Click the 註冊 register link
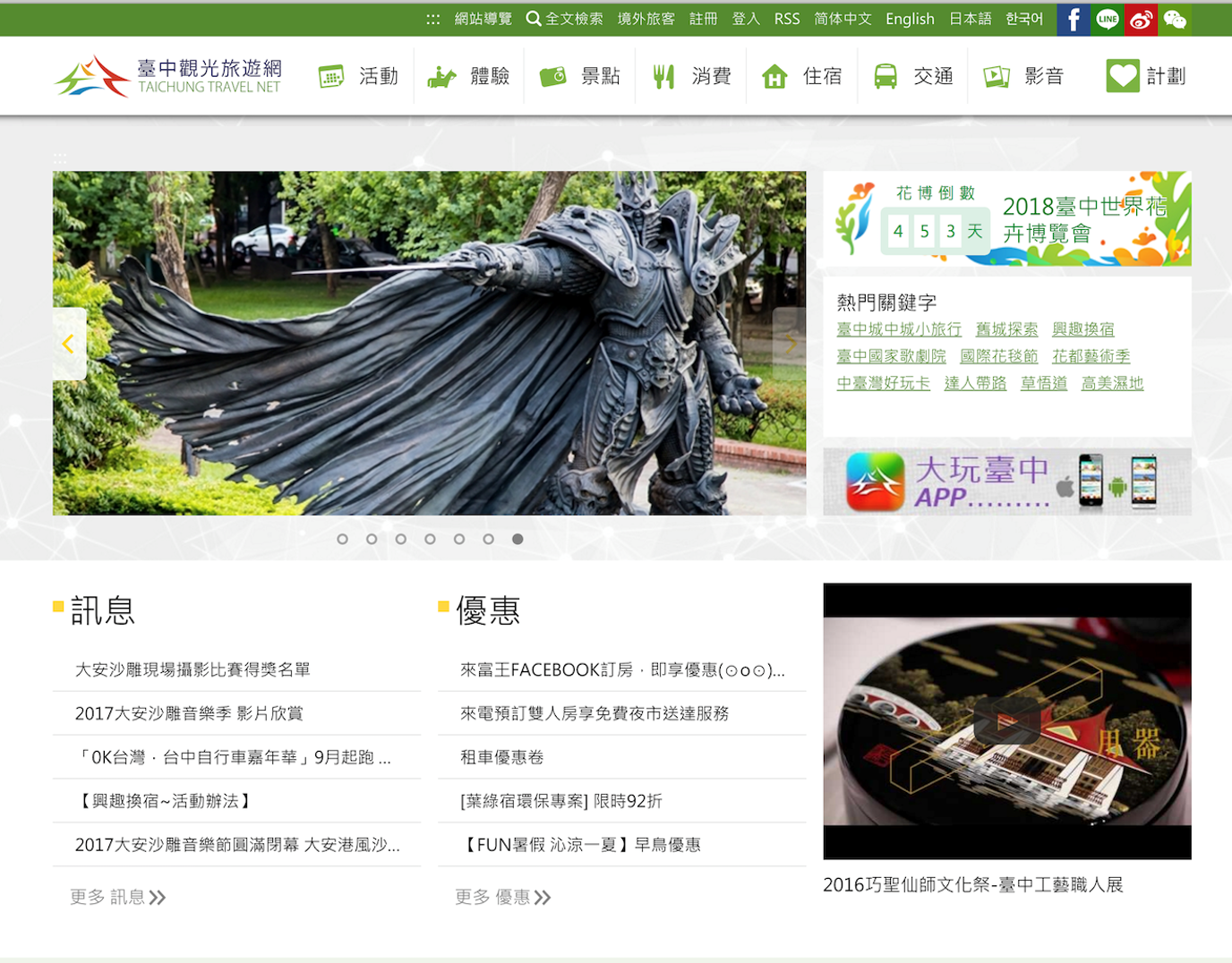The height and width of the screenshot is (963, 1232). tap(704, 19)
